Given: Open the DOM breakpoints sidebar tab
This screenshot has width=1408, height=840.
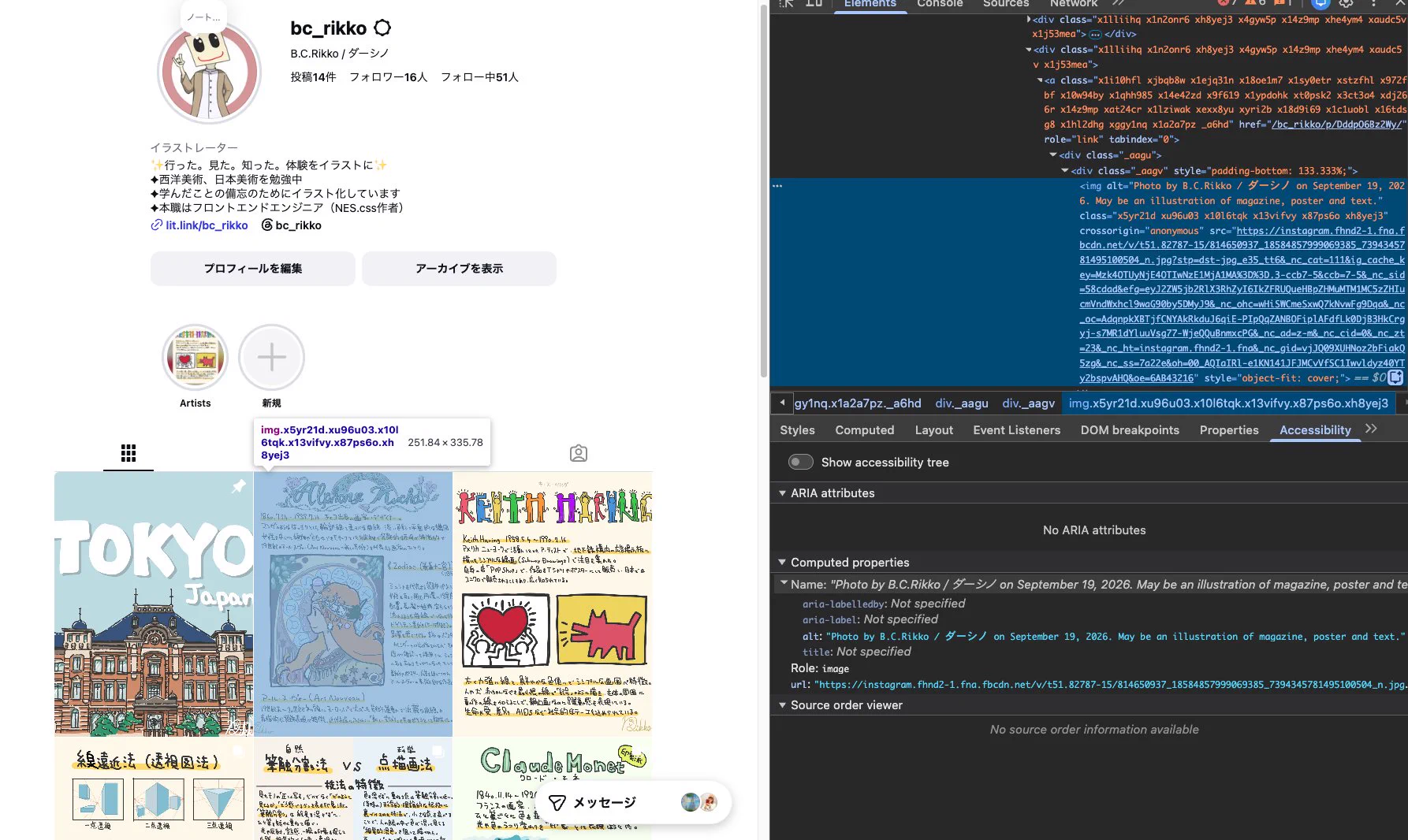Looking at the screenshot, I should click(1130, 430).
